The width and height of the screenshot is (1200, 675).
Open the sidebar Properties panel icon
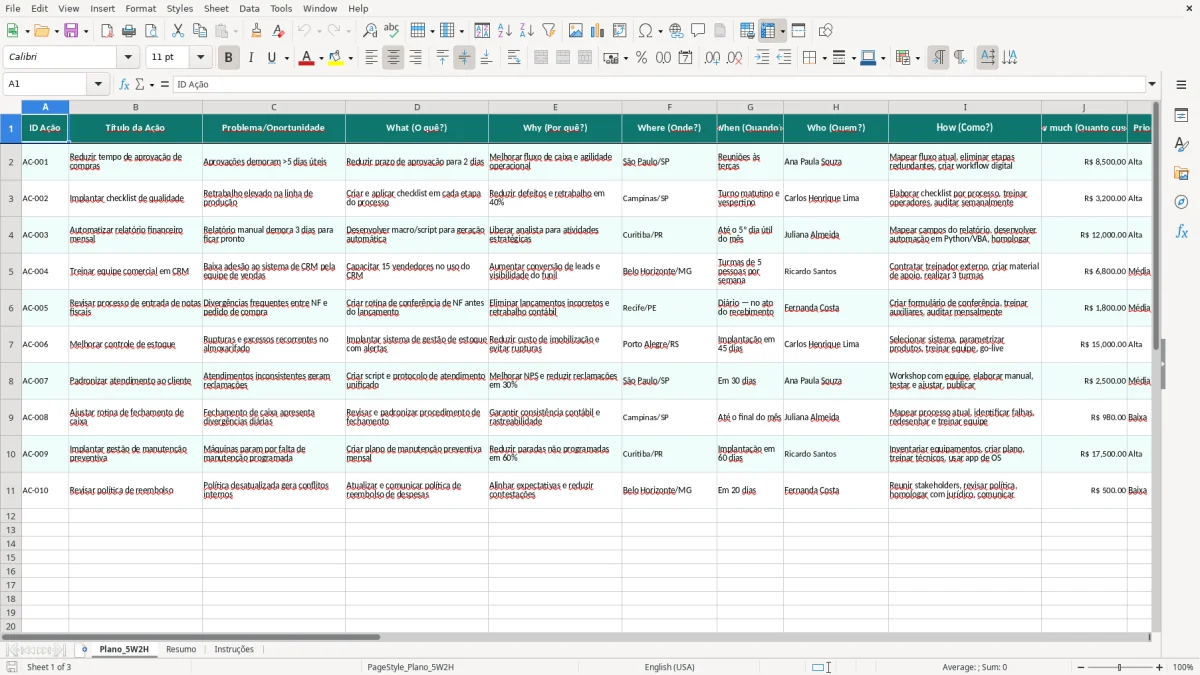[1181, 116]
